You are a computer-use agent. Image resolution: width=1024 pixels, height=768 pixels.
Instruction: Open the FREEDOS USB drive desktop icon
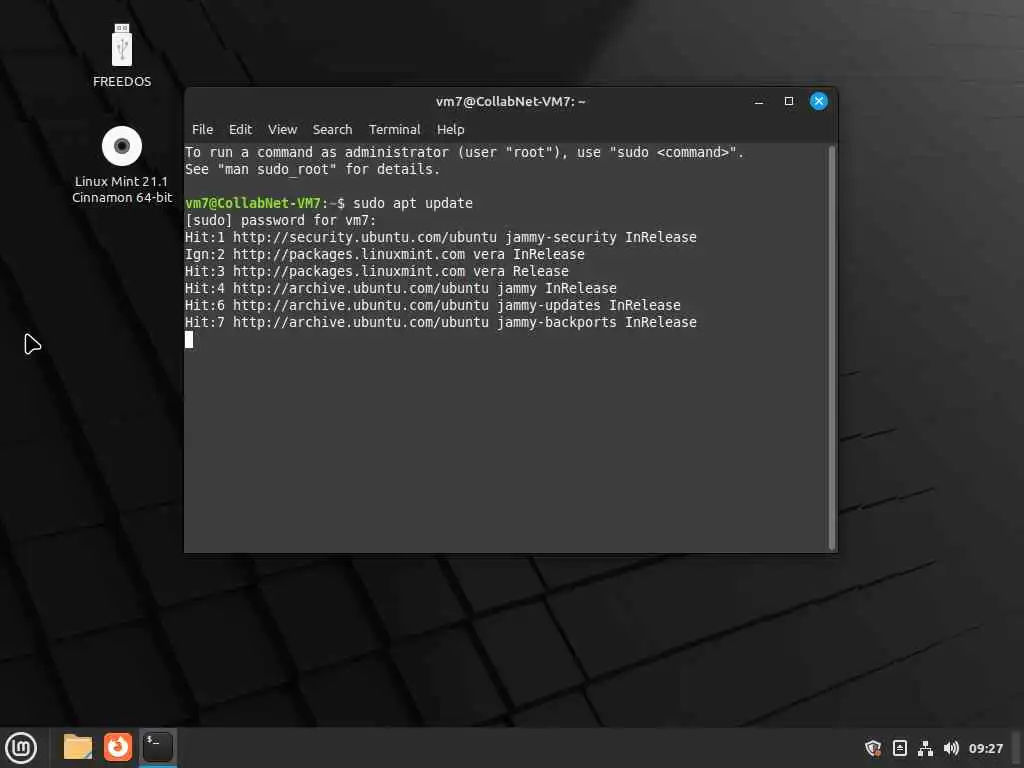(x=121, y=55)
